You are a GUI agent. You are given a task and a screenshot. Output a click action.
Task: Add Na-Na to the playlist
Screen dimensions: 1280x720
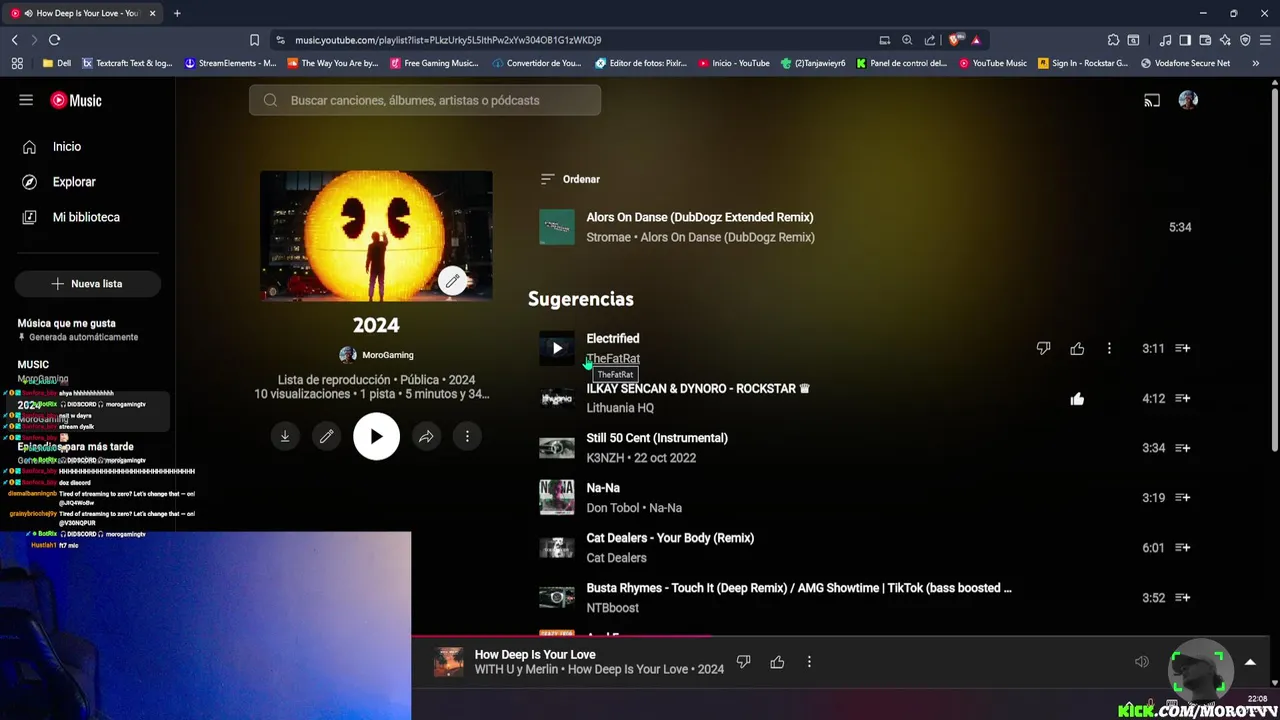[1182, 498]
